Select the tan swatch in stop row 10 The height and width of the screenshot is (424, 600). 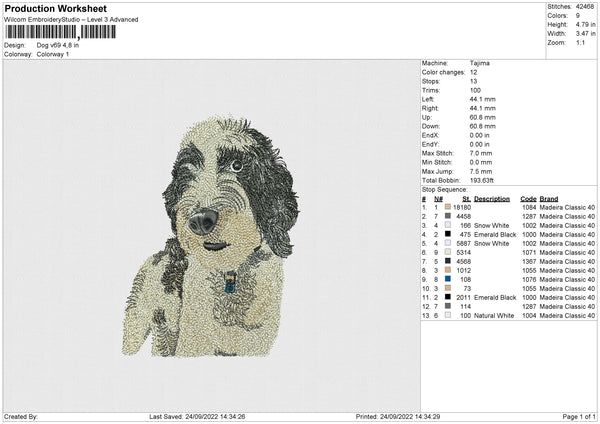pyautogui.click(x=448, y=288)
